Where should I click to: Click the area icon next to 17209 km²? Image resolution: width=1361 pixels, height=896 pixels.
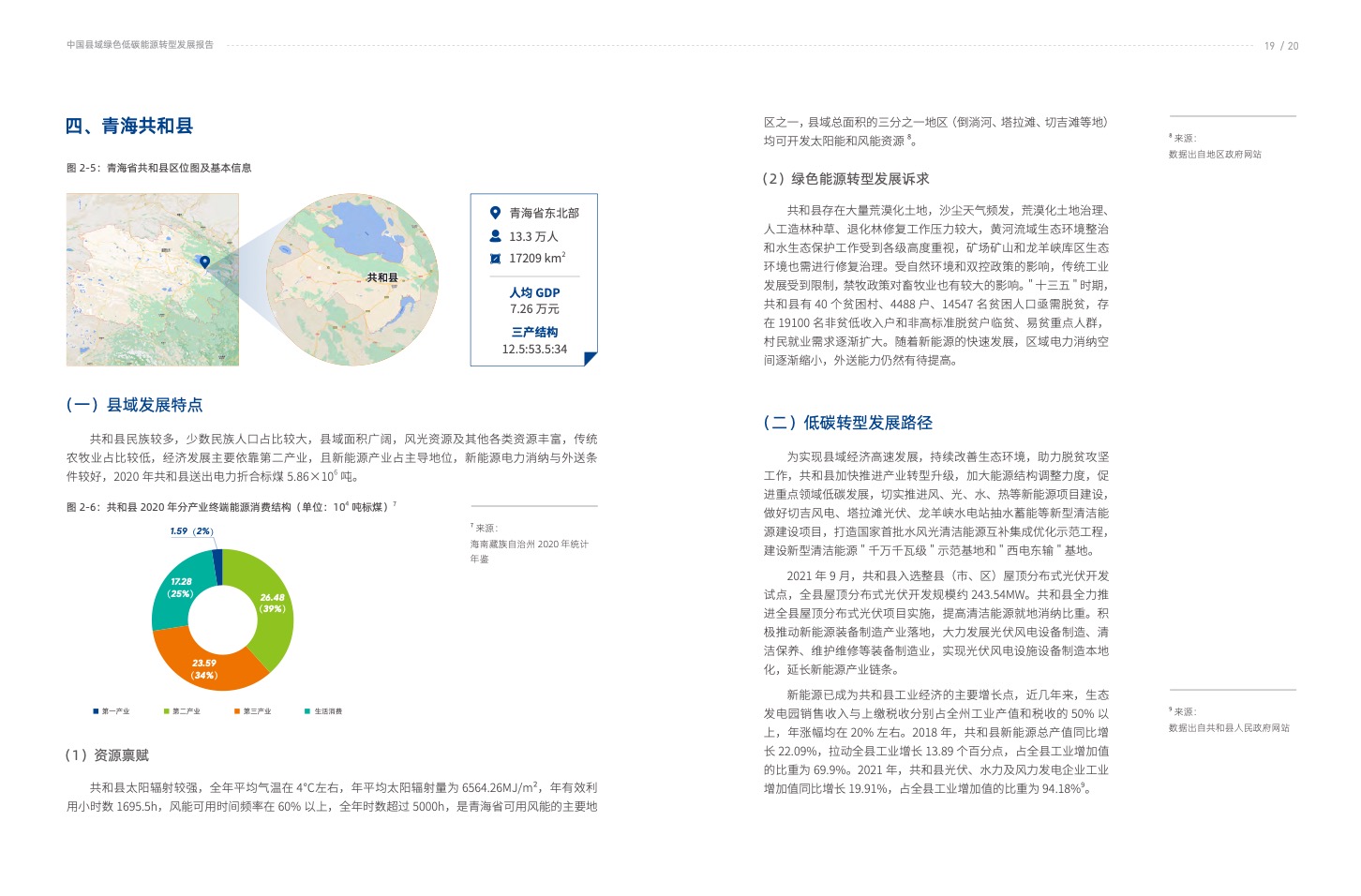tap(495, 259)
